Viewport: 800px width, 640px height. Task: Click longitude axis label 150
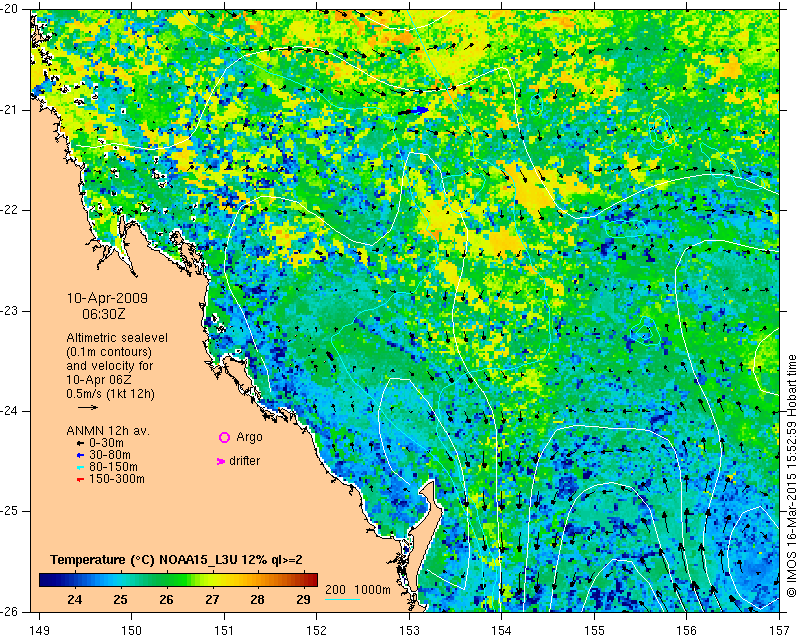[x=132, y=631]
